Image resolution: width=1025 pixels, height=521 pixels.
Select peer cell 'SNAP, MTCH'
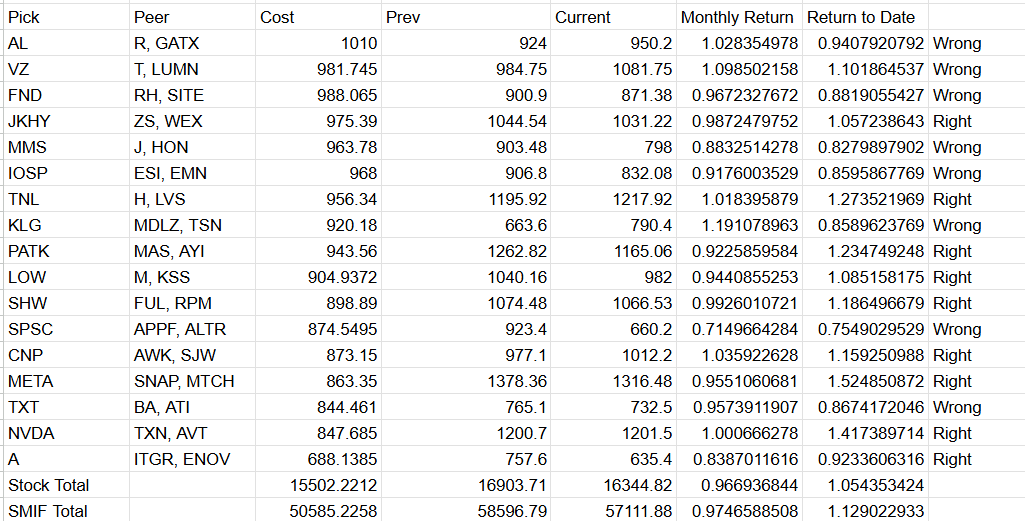192,381
